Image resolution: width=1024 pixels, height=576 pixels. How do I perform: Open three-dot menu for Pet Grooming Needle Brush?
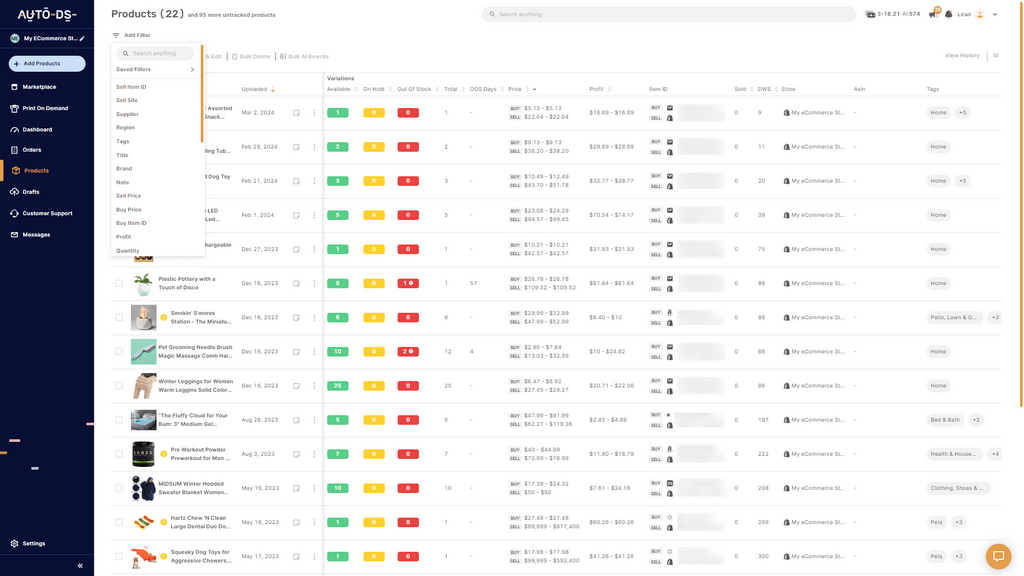point(314,352)
